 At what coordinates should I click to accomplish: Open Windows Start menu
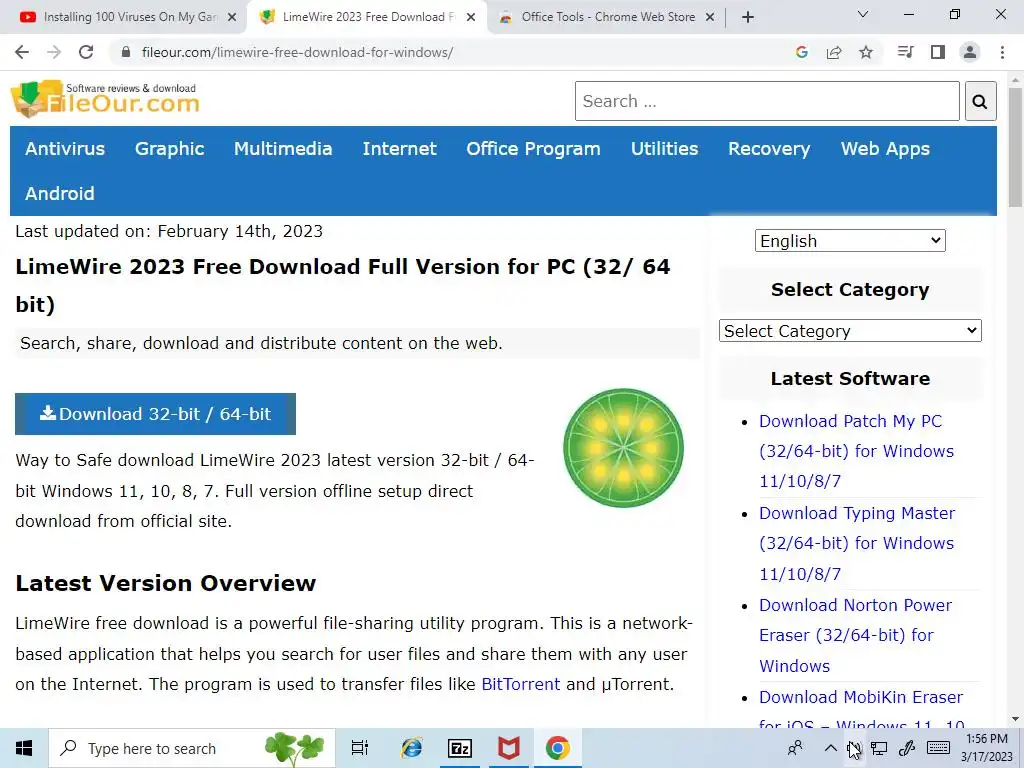click(24, 748)
